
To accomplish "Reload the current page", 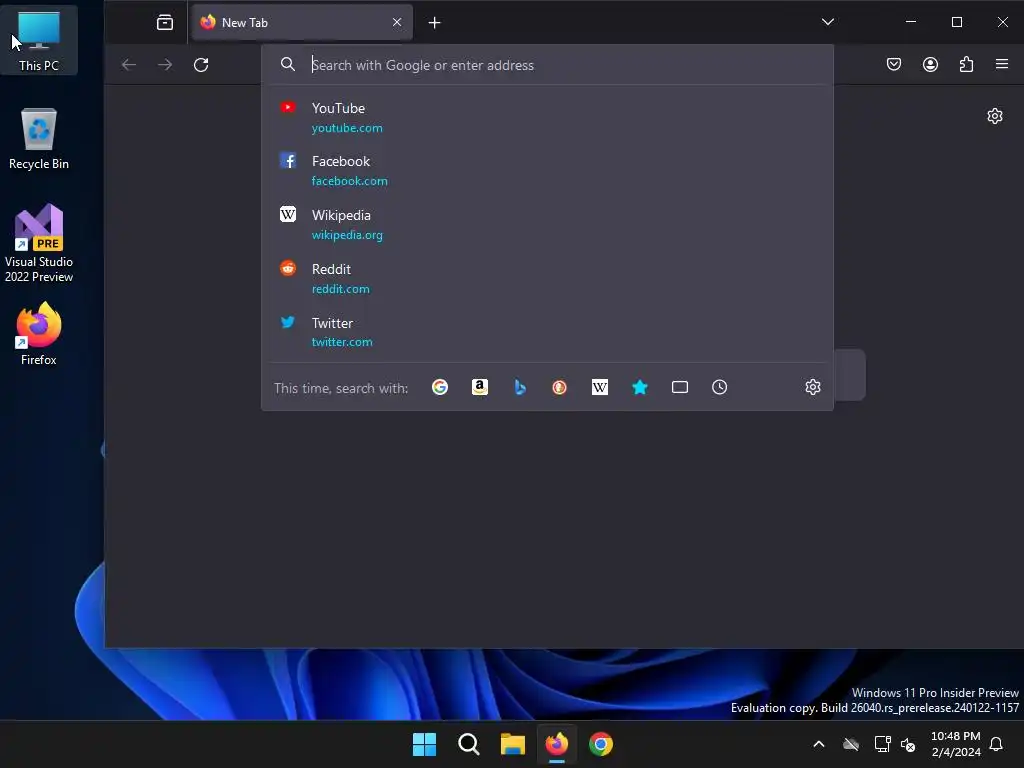I will pos(201,65).
